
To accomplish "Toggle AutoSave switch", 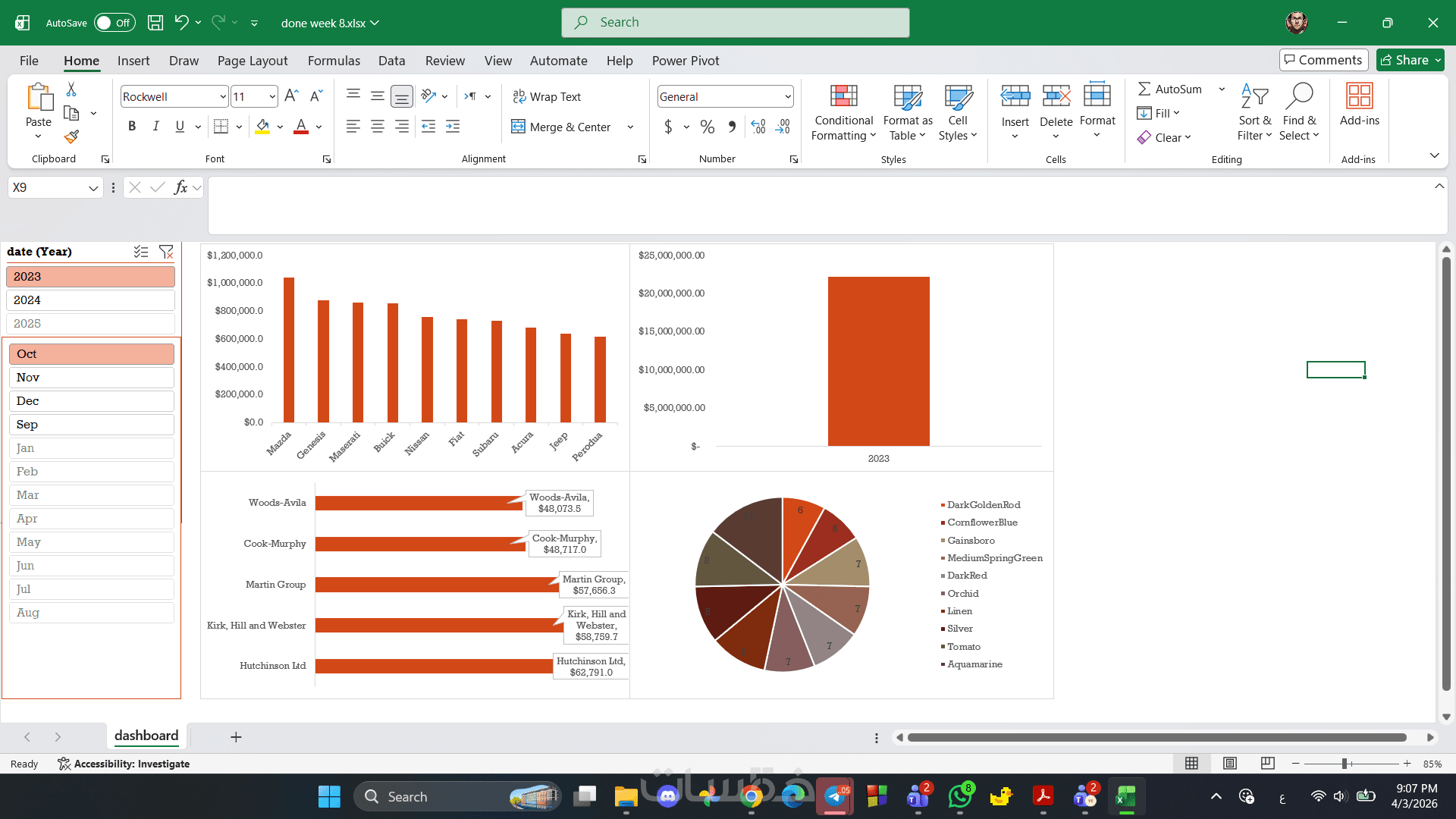I will 115,23.
